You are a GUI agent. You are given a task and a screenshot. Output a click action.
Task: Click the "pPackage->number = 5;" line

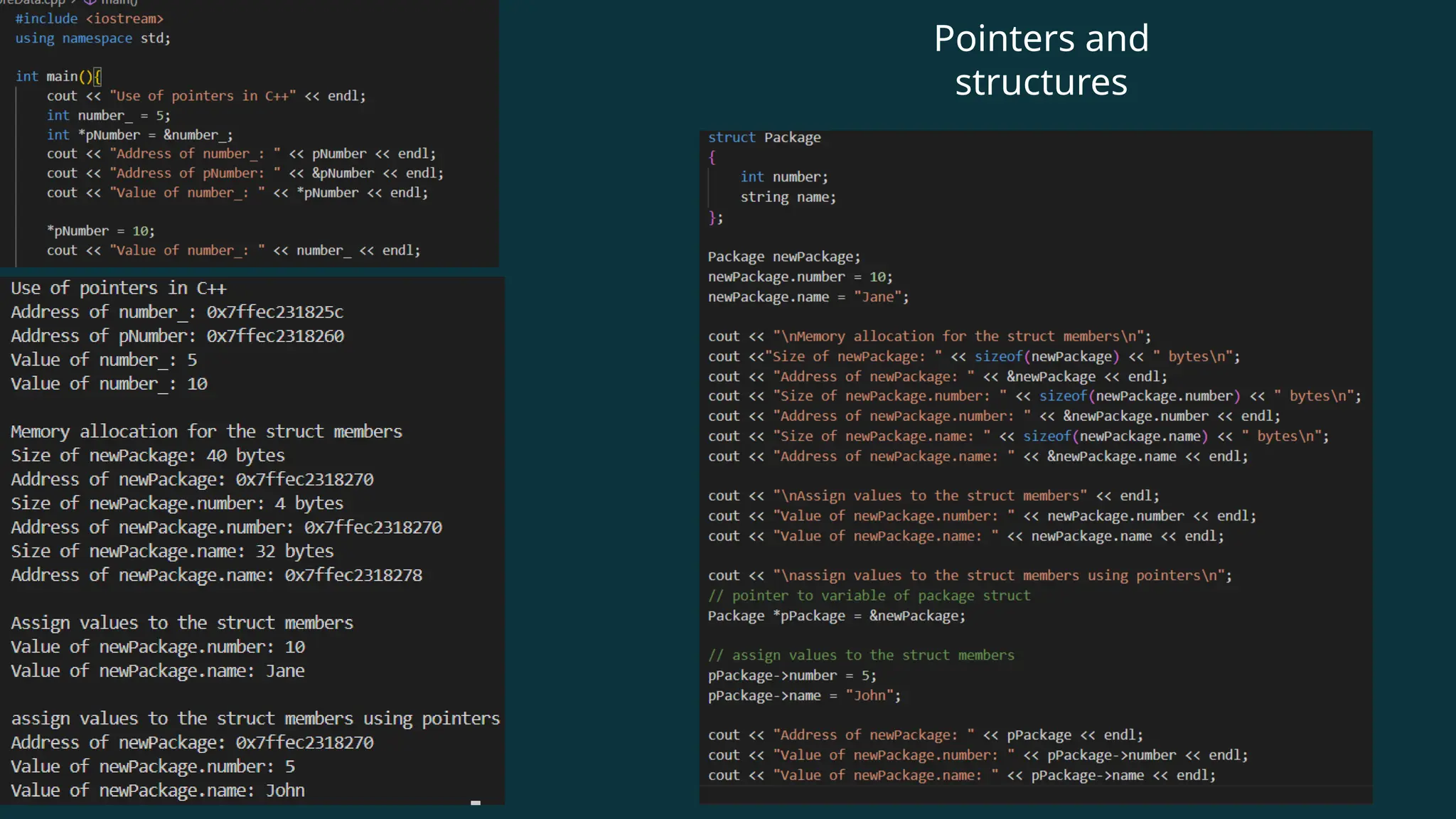point(792,675)
